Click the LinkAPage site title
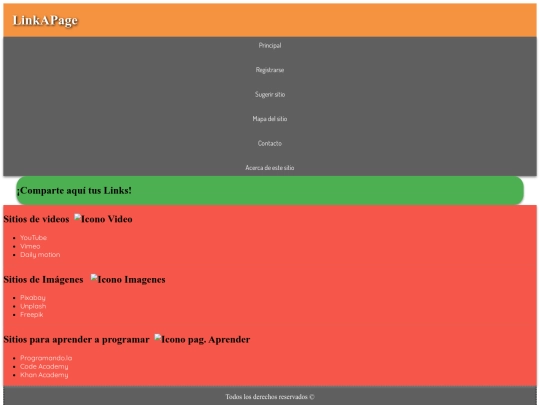 click(45, 20)
